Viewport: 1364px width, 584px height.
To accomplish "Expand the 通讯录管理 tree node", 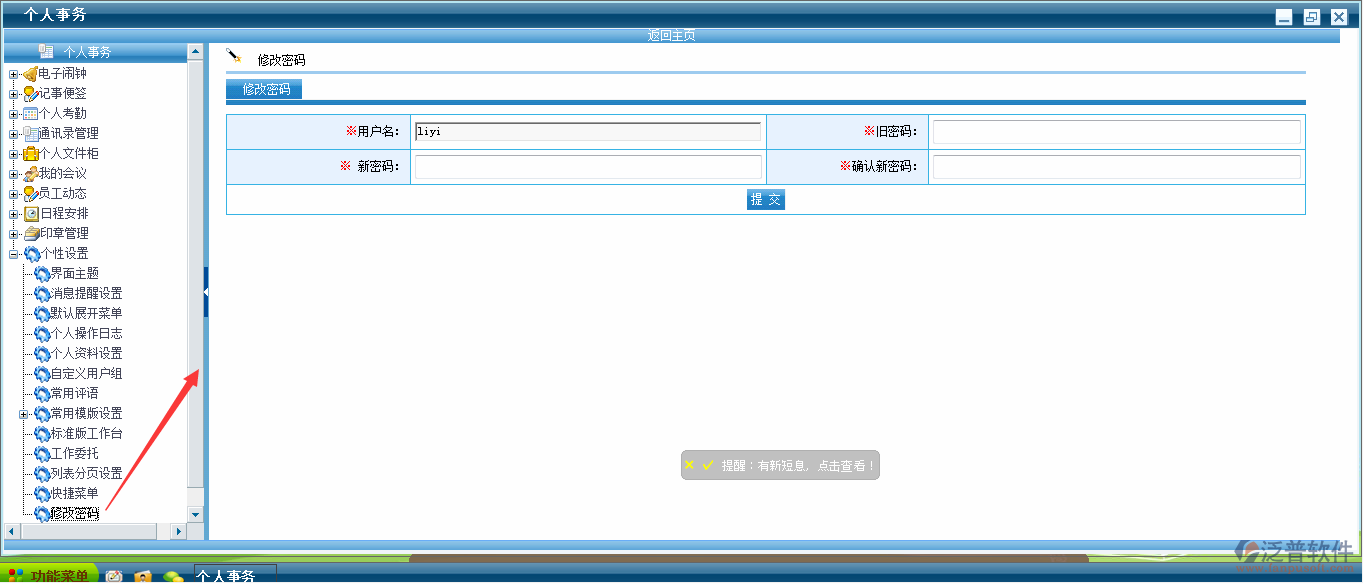I will click(x=14, y=134).
